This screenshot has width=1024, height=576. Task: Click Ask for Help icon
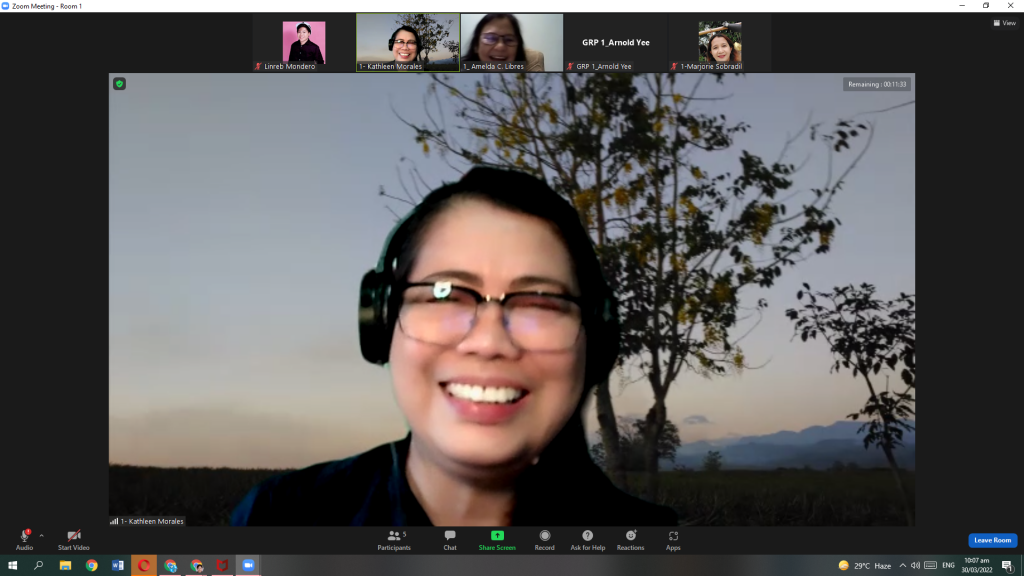[x=588, y=536]
